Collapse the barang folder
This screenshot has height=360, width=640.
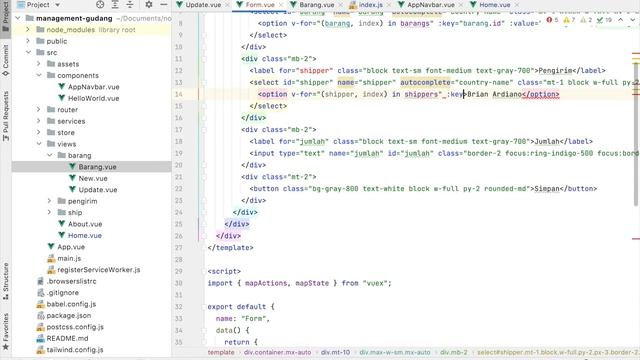49,156
